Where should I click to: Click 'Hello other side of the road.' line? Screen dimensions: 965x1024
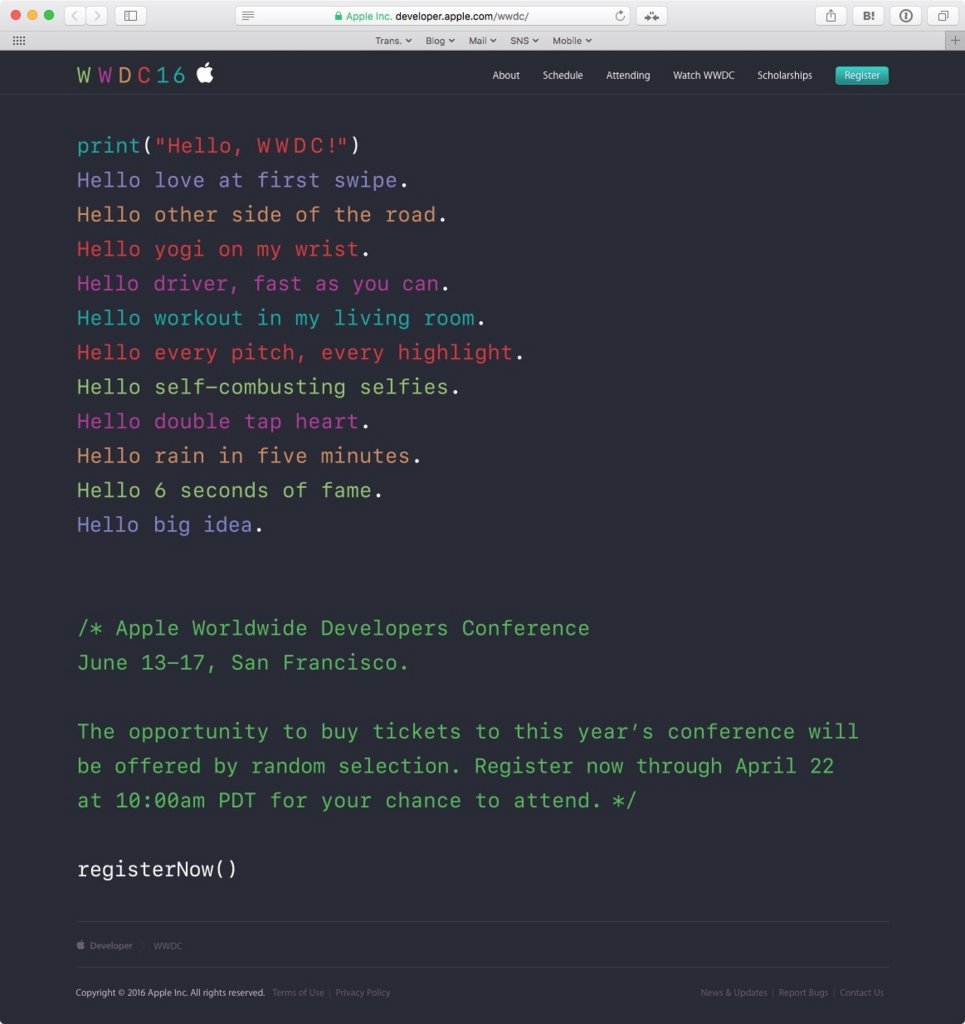pos(262,215)
